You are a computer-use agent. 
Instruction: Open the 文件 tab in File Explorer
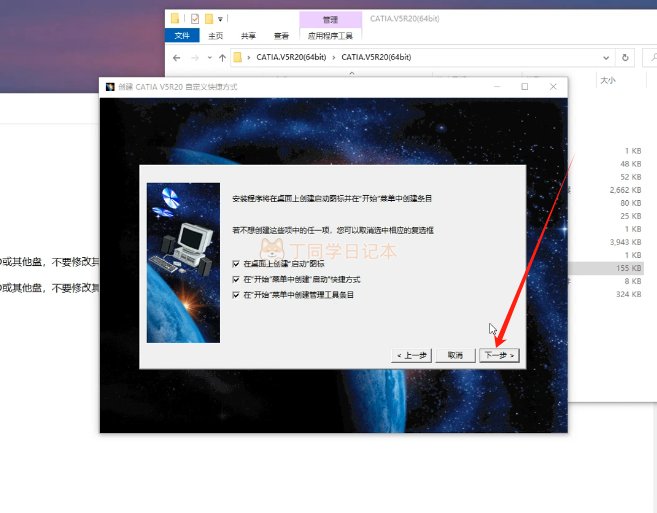182,36
